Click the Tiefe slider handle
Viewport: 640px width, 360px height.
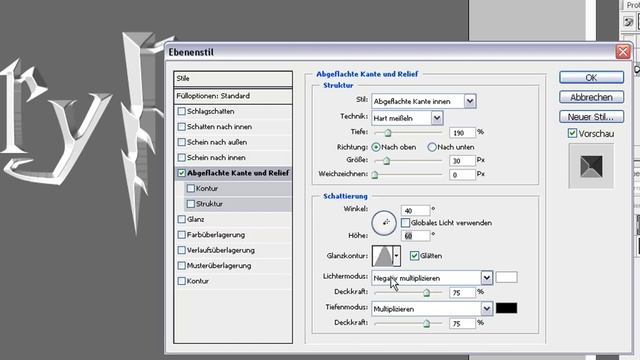(388, 133)
